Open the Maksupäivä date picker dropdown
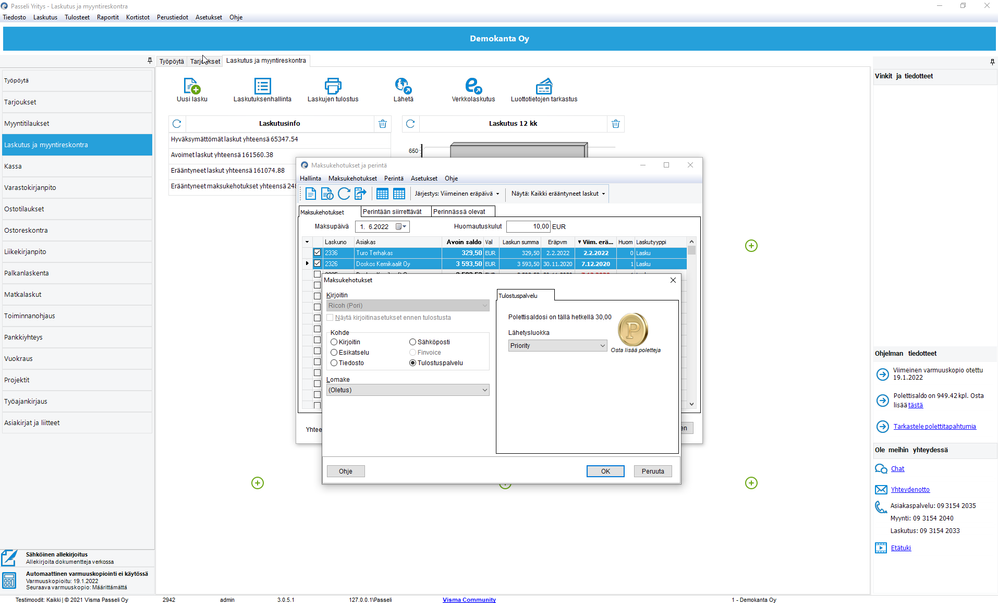The image size is (998, 603). pos(402,227)
